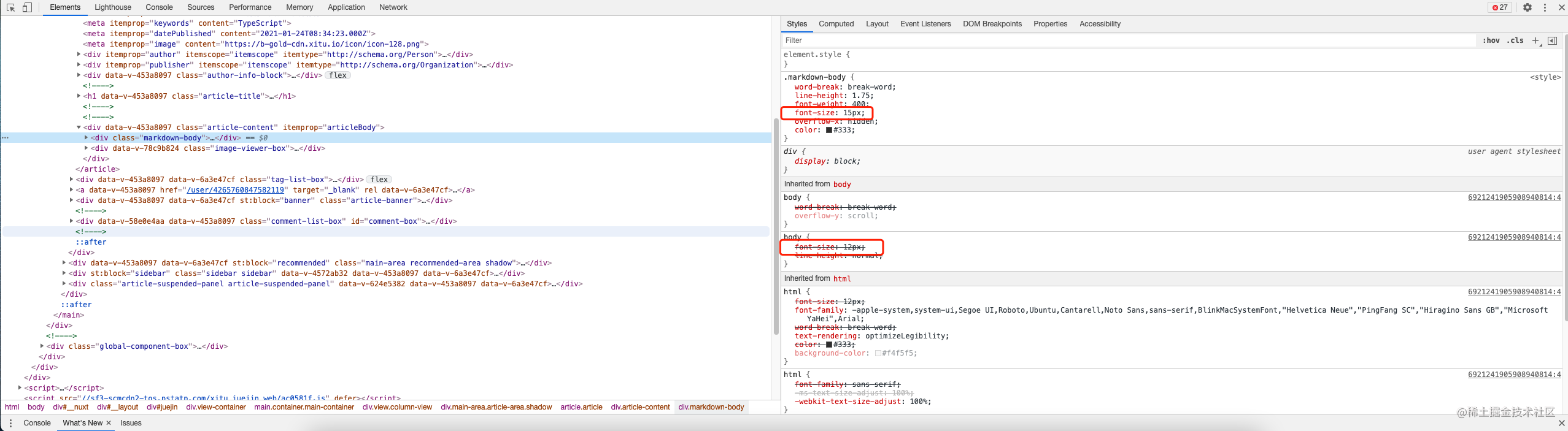Expand the comment-list-box div node

click(71, 221)
